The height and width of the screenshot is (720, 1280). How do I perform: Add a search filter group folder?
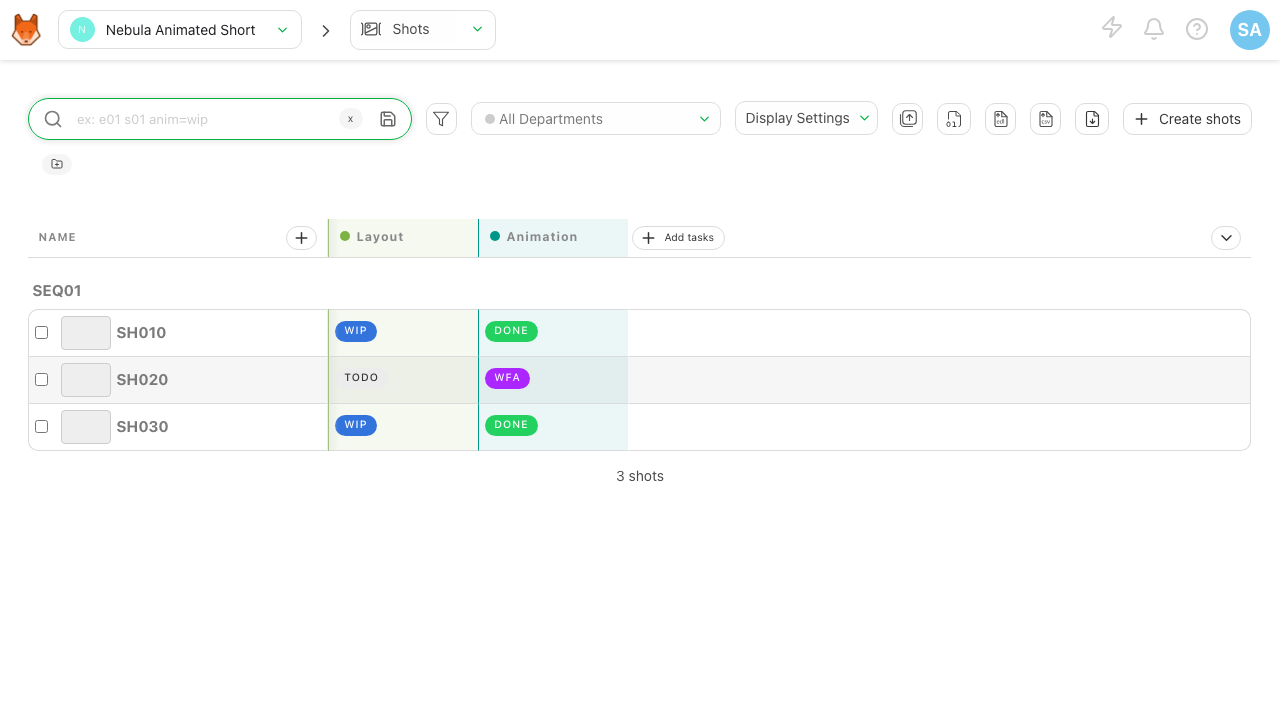(x=57, y=164)
